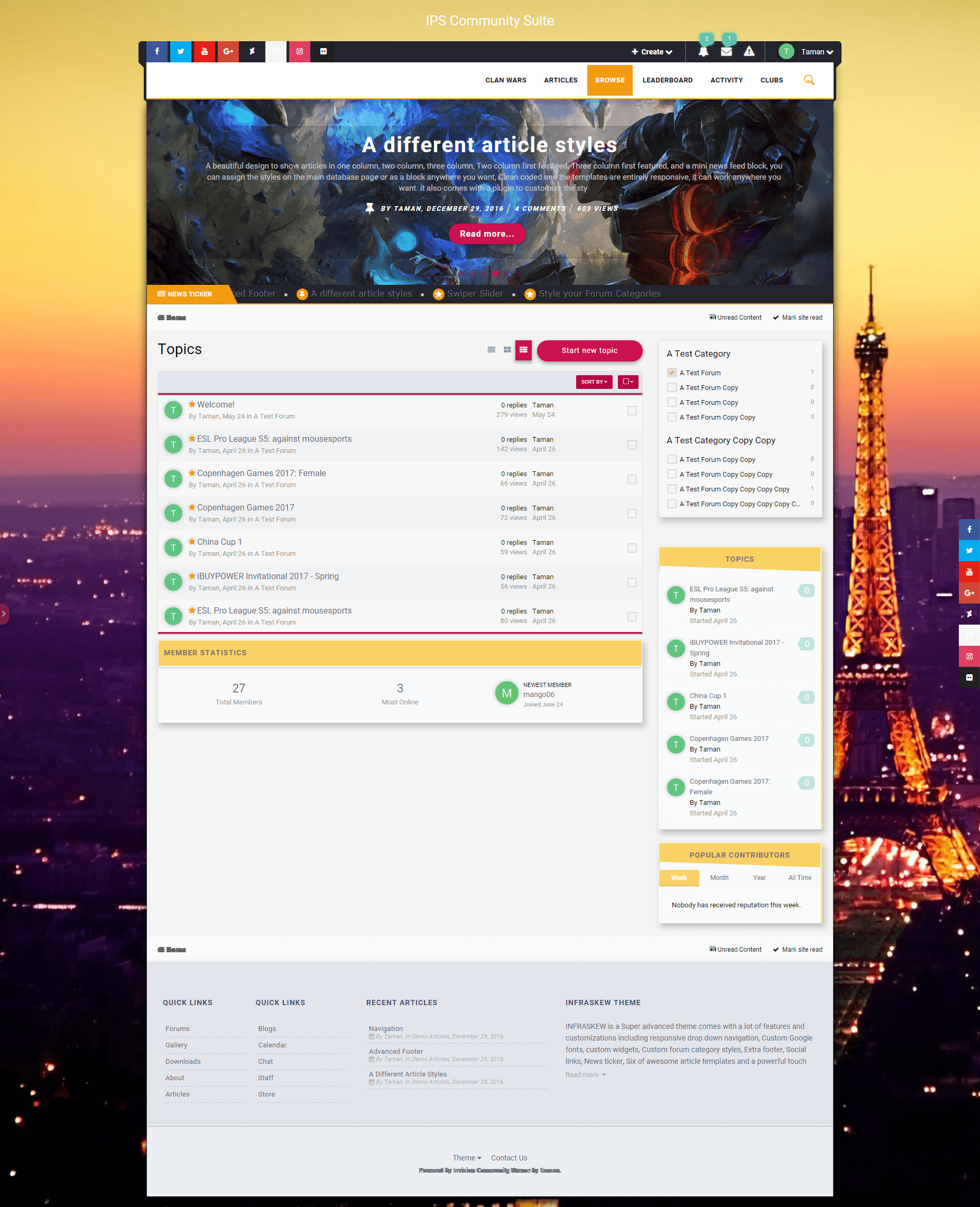Open the Advanced Footer recent article link
This screenshot has width=980, height=1207.
(396, 1051)
